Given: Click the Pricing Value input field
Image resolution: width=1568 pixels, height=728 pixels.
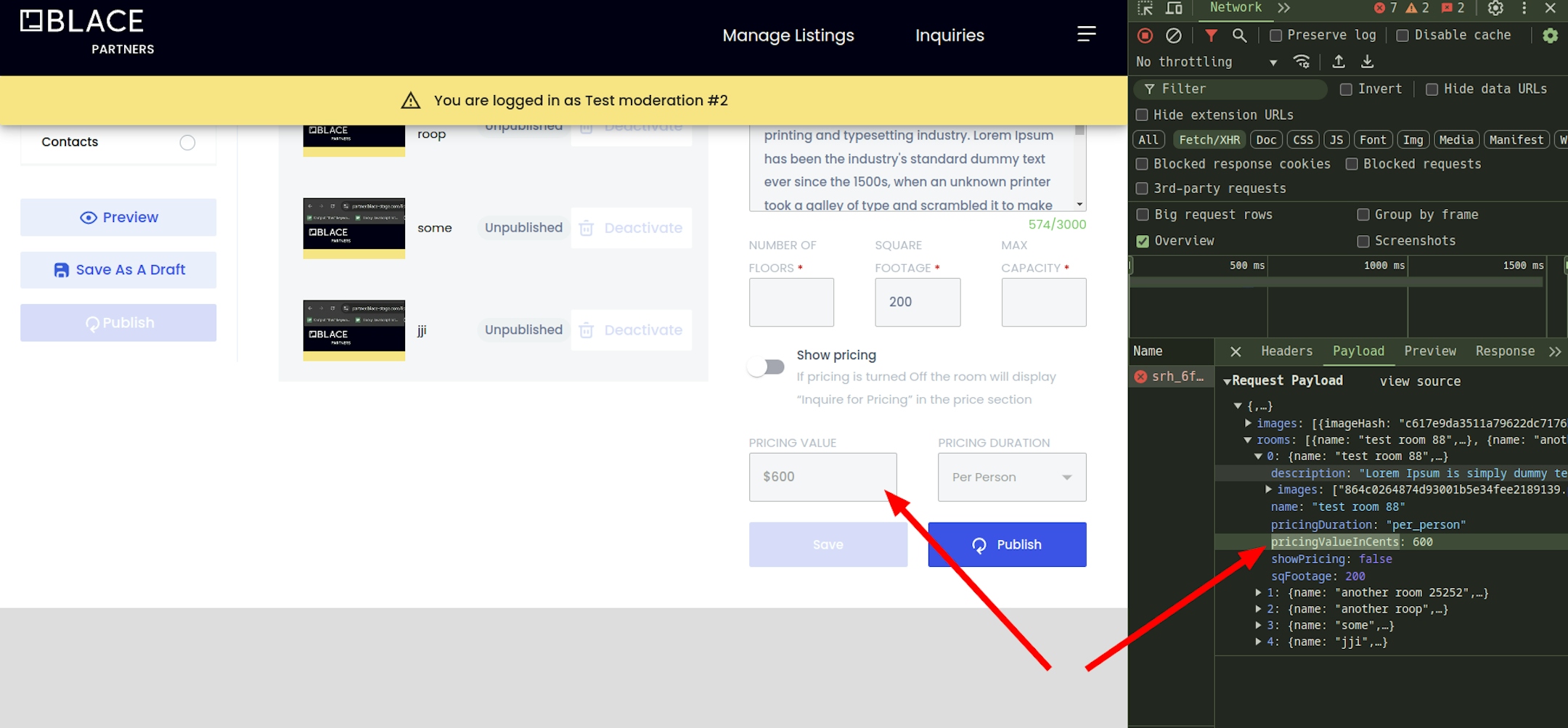Looking at the screenshot, I should coord(822,477).
